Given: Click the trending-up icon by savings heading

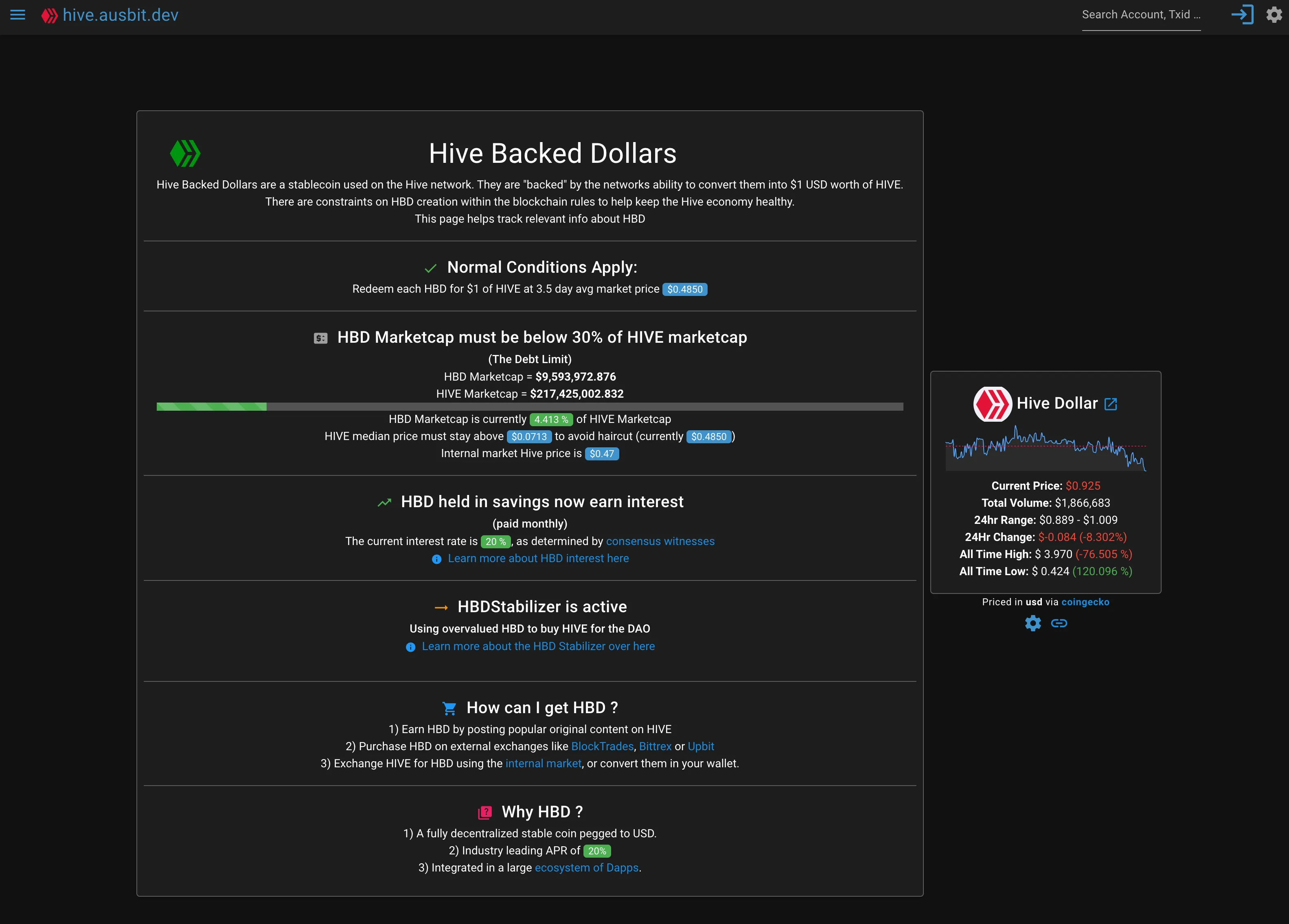Looking at the screenshot, I should coord(385,502).
